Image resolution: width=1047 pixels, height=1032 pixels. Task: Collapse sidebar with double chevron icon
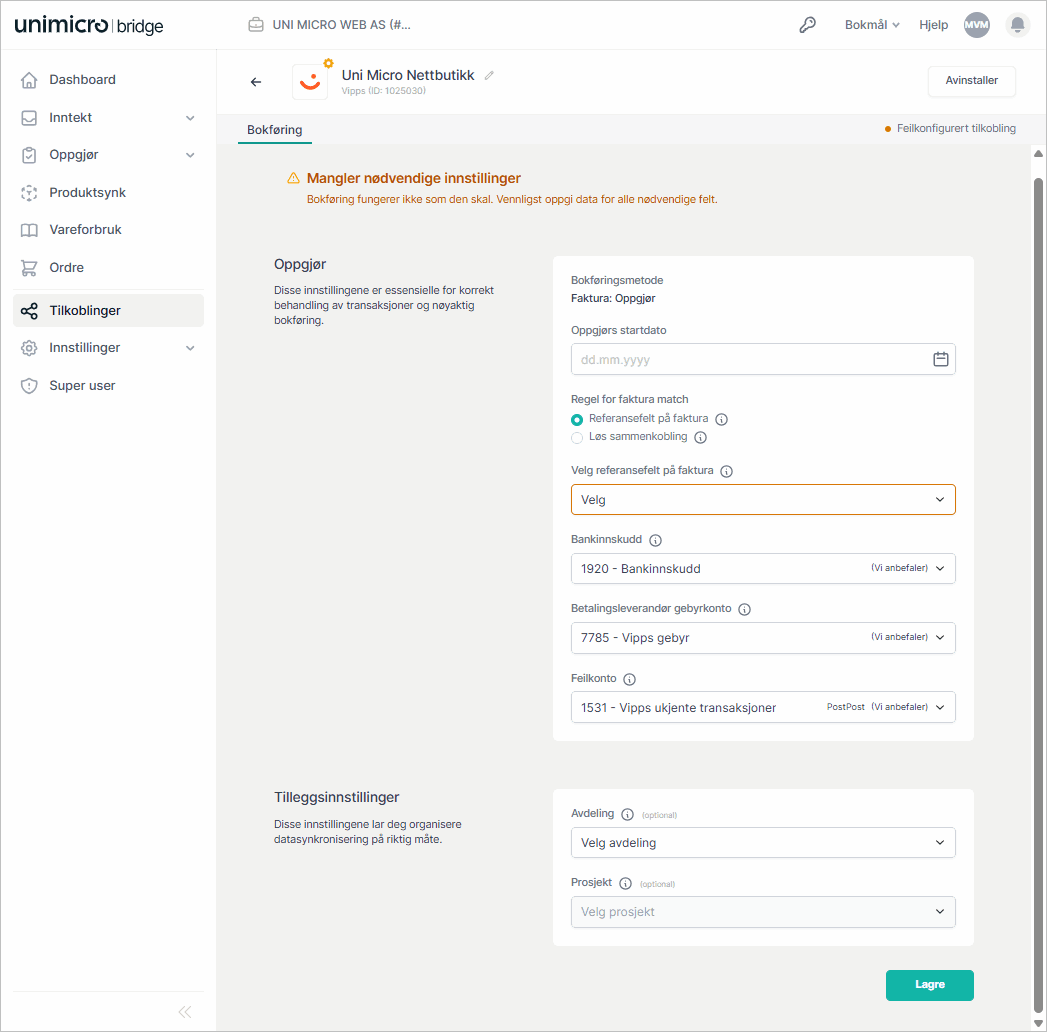[x=185, y=1012]
